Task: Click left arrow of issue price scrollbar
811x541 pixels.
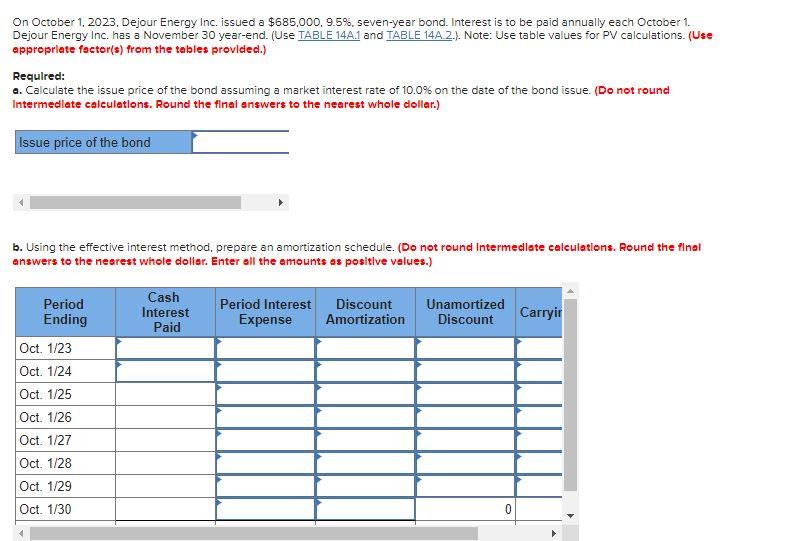Action: point(21,202)
